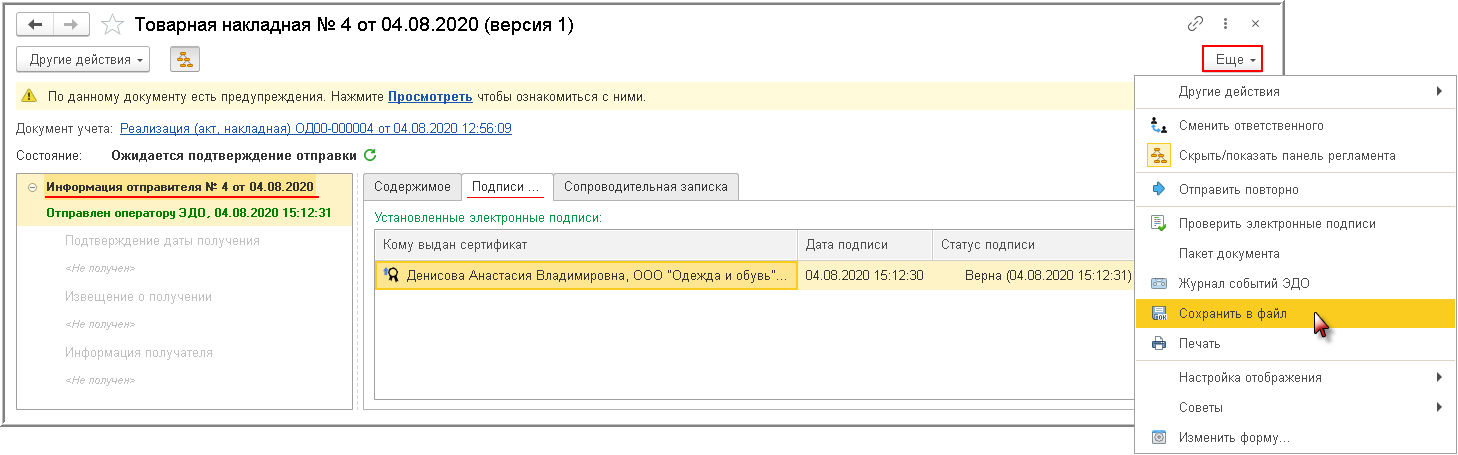The image size is (1458, 455).
Task: Choose Отправить повторно in the menu
Action: pyautogui.click(x=1238, y=189)
